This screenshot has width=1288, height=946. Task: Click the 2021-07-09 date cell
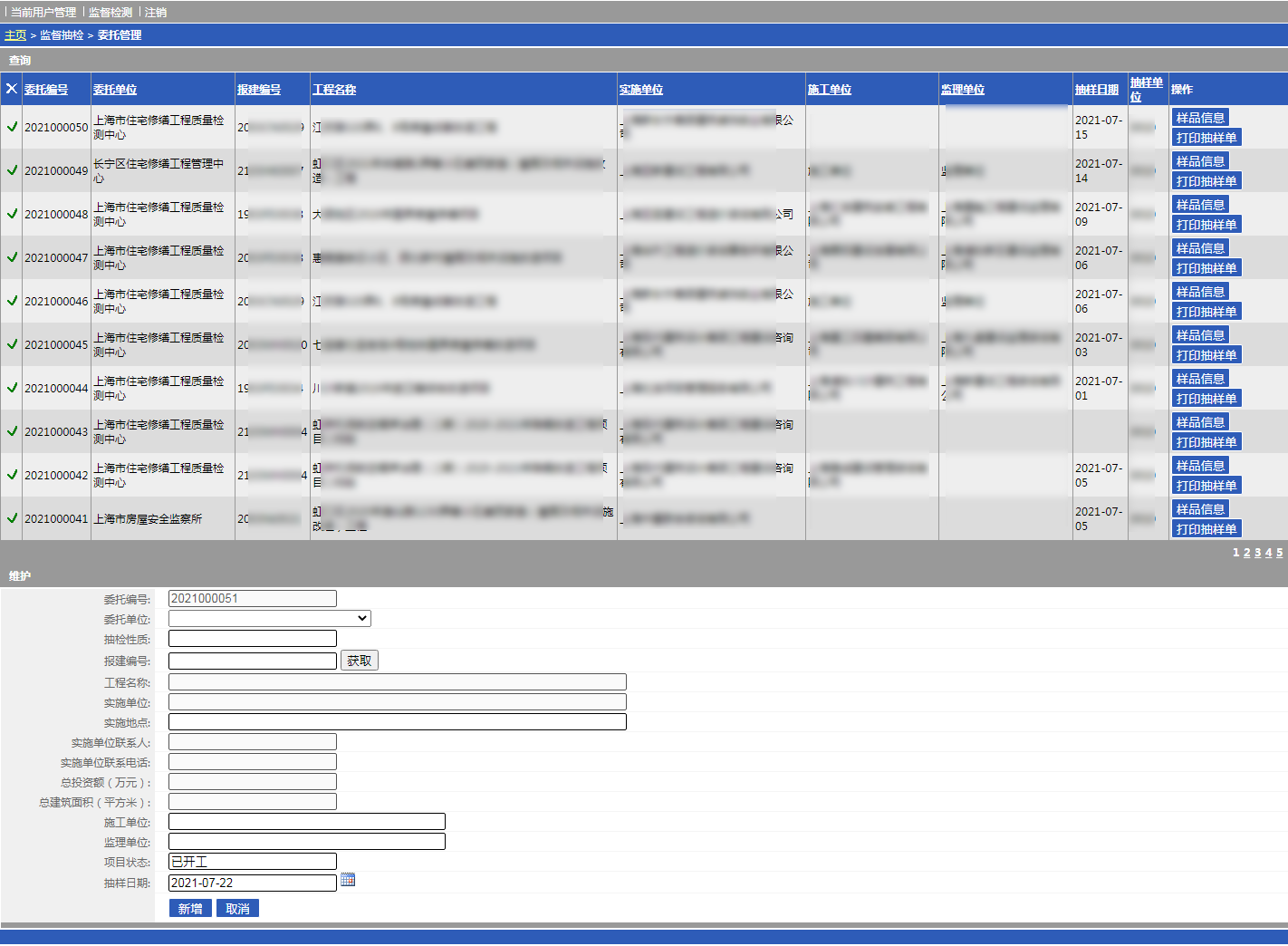(x=1099, y=214)
